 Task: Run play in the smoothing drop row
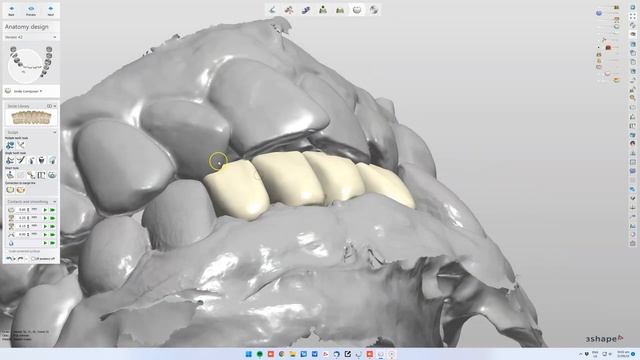click(45, 243)
